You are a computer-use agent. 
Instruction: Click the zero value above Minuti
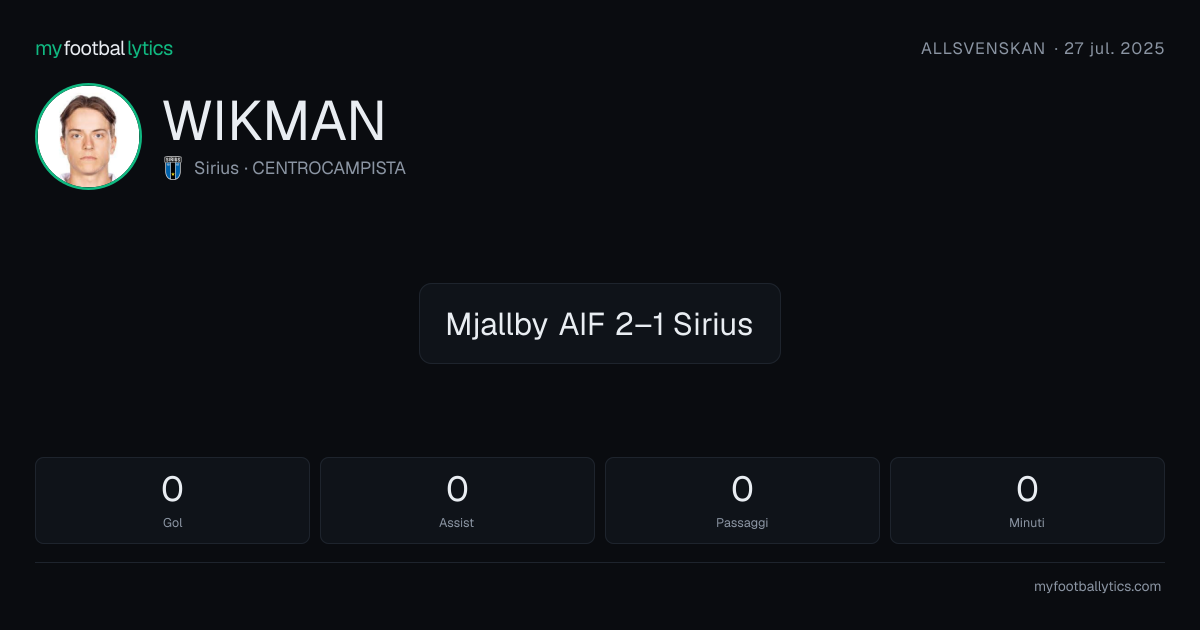pyautogui.click(x=1027, y=489)
